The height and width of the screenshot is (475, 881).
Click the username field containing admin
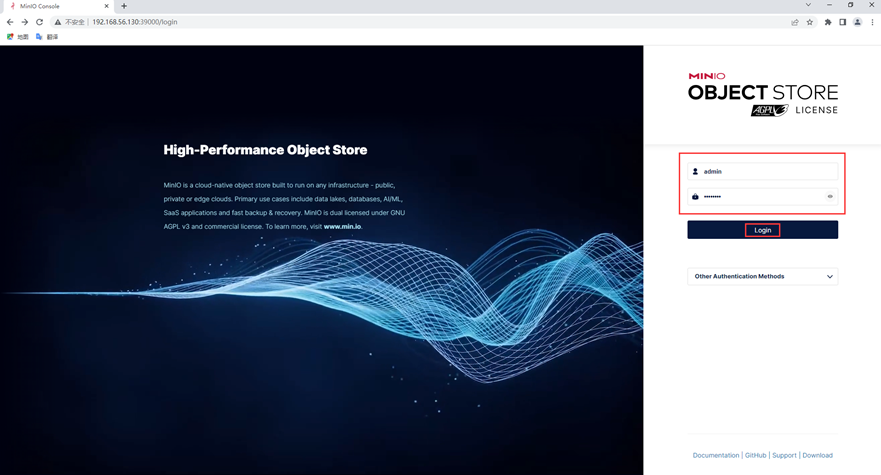pos(762,171)
